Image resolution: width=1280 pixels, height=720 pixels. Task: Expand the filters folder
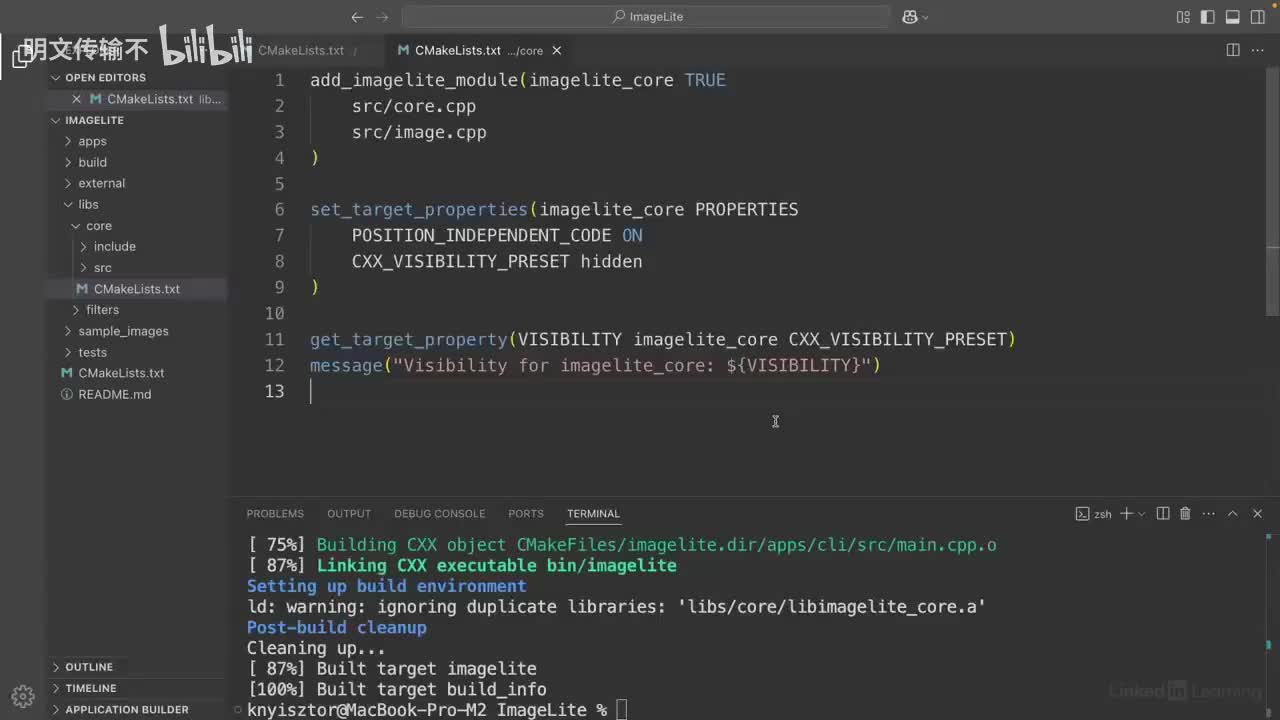click(x=102, y=310)
